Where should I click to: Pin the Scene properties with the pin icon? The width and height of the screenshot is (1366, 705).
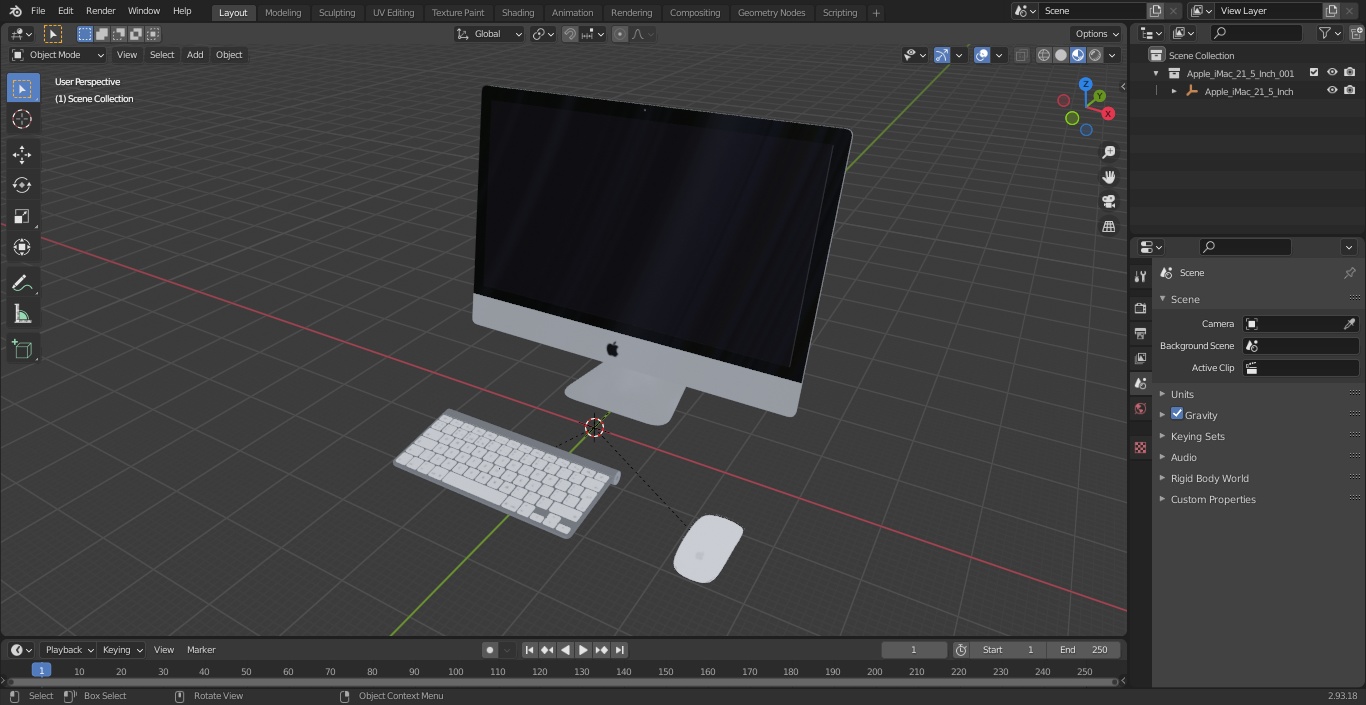pos(1349,273)
